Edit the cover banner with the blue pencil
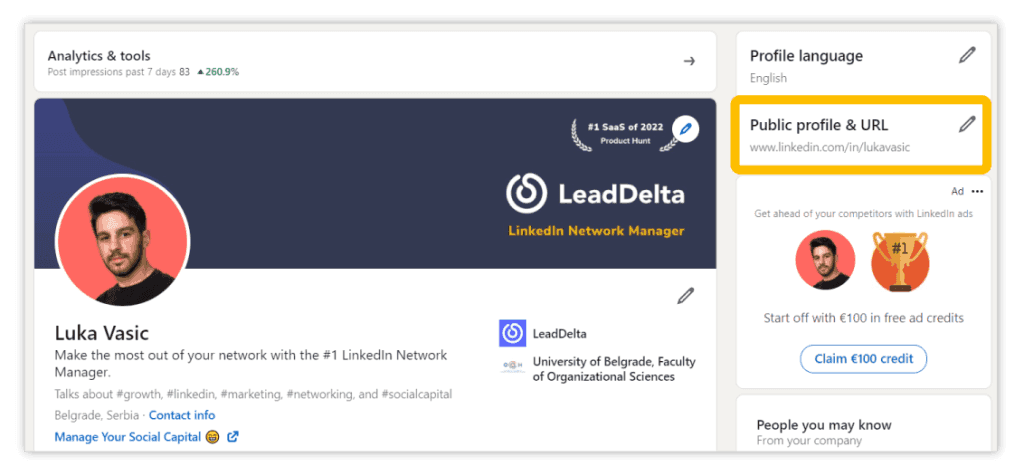 pos(685,129)
